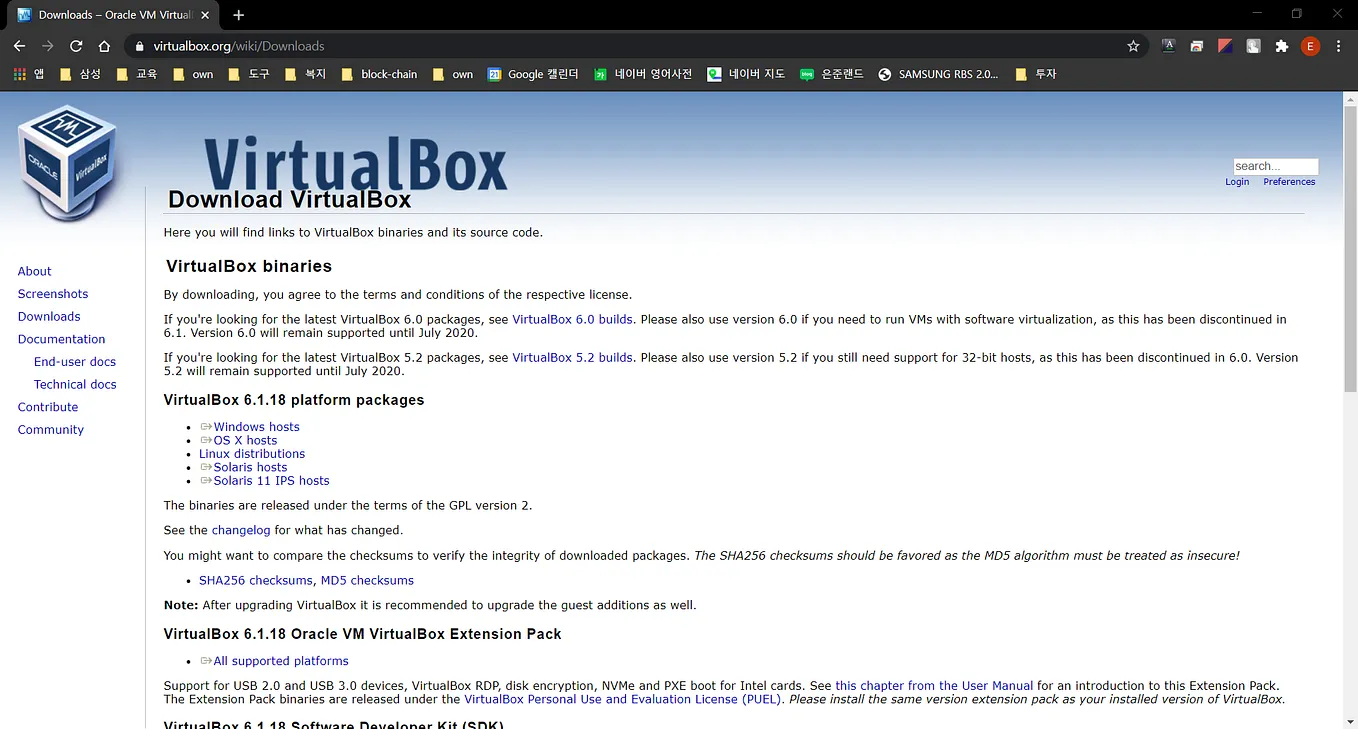Open the Chrome three-dot menu

pyautogui.click(x=1339, y=46)
